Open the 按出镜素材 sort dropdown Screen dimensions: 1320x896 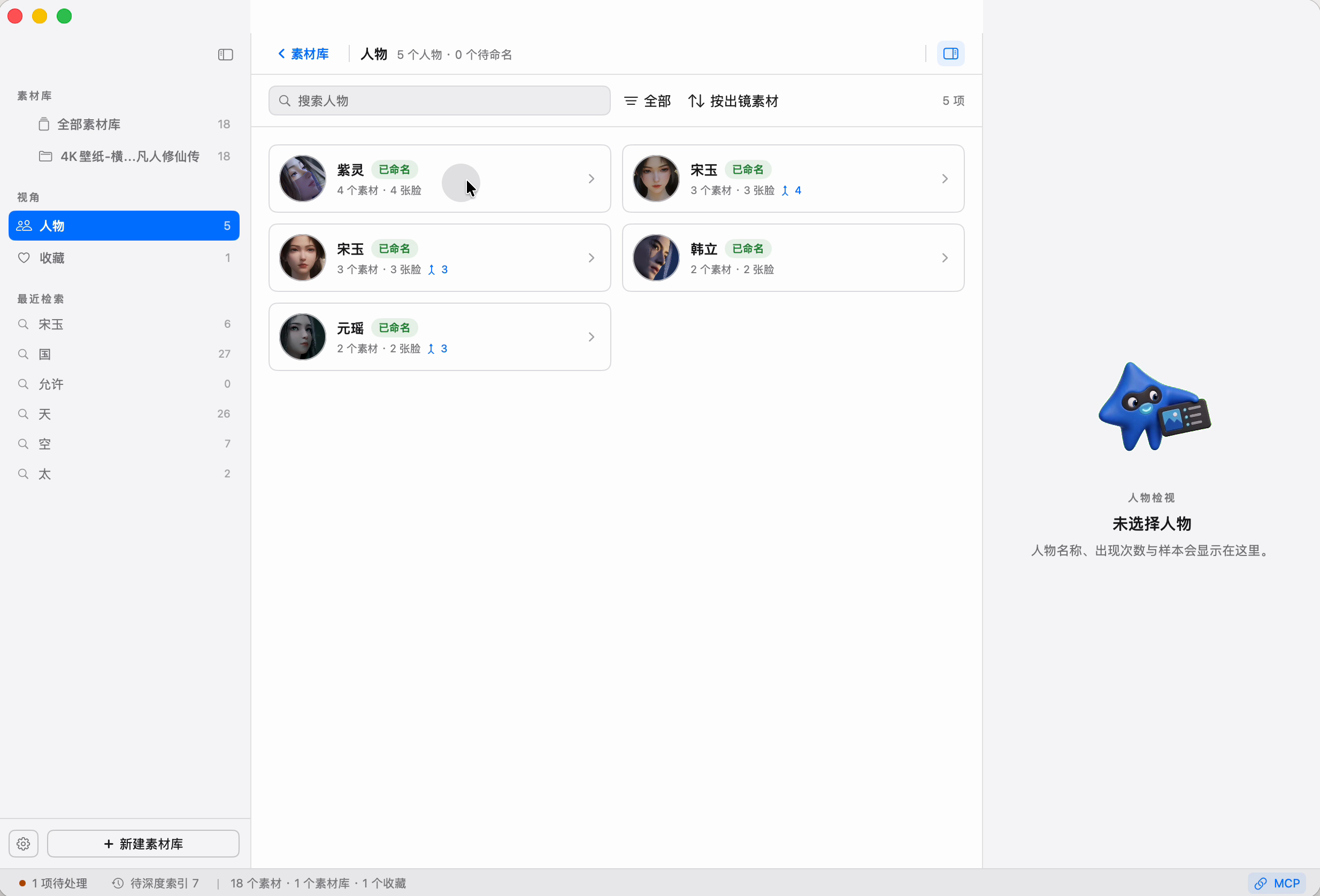tap(733, 101)
